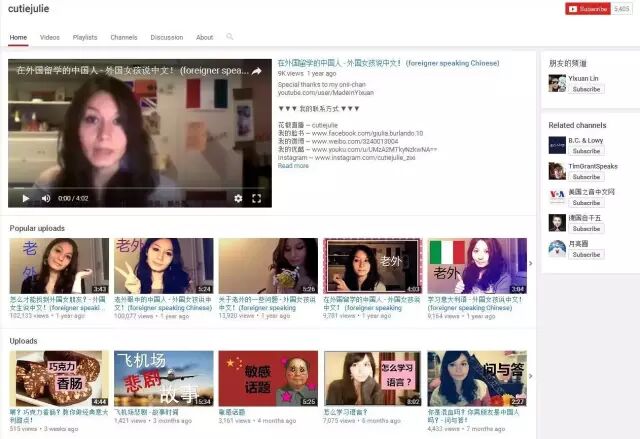Open the 巧克力香肠 upload thumbnail
This screenshot has height=439, width=640.
59,378
